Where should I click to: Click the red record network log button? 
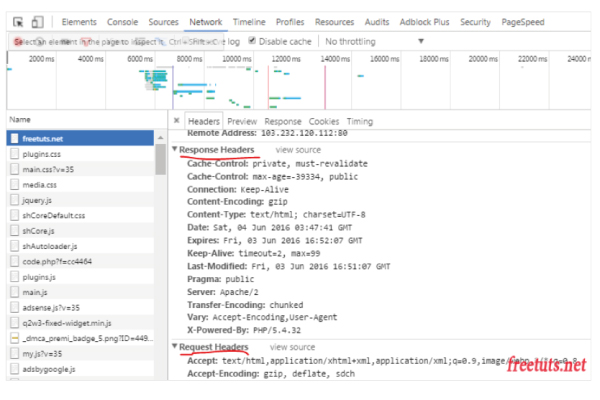[x=19, y=41]
